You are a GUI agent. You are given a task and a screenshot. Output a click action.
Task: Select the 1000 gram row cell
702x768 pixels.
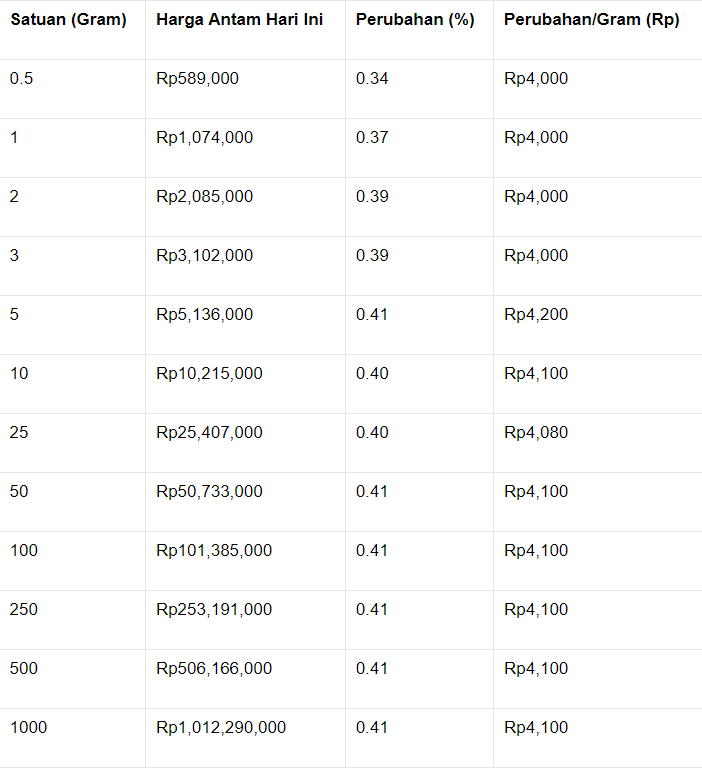(28, 728)
